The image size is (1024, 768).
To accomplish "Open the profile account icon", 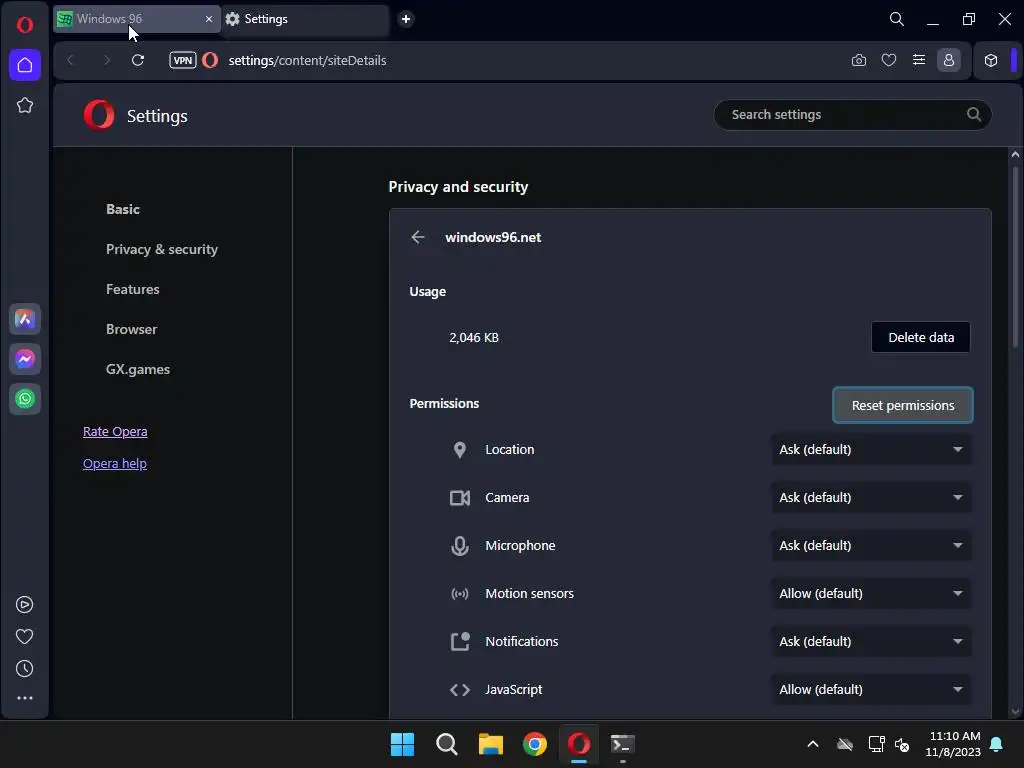I will (949, 60).
